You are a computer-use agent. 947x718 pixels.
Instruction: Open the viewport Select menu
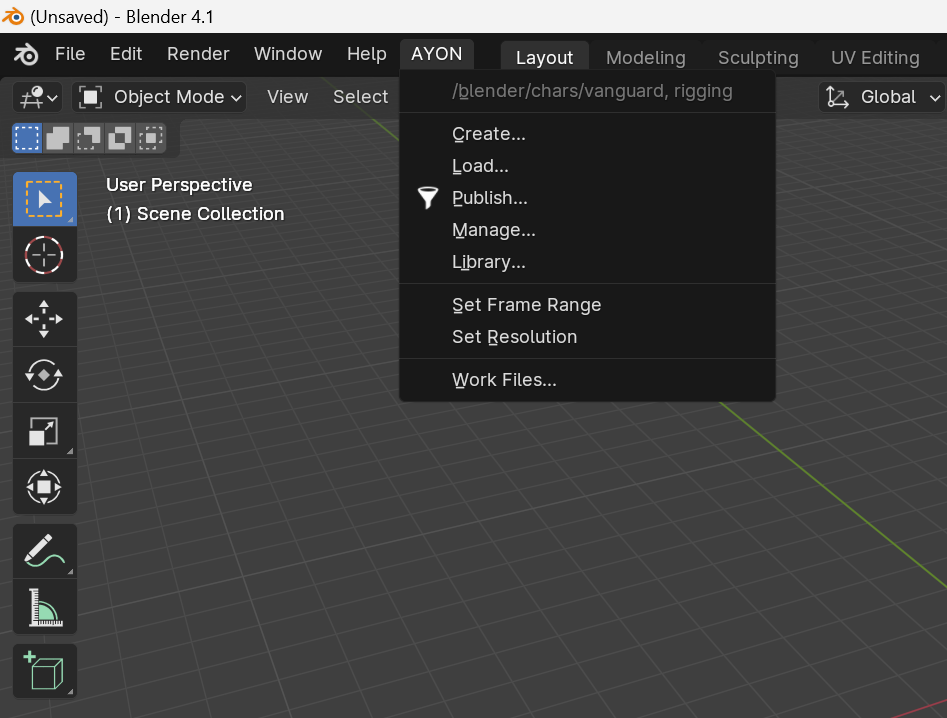pyautogui.click(x=361, y=97)
